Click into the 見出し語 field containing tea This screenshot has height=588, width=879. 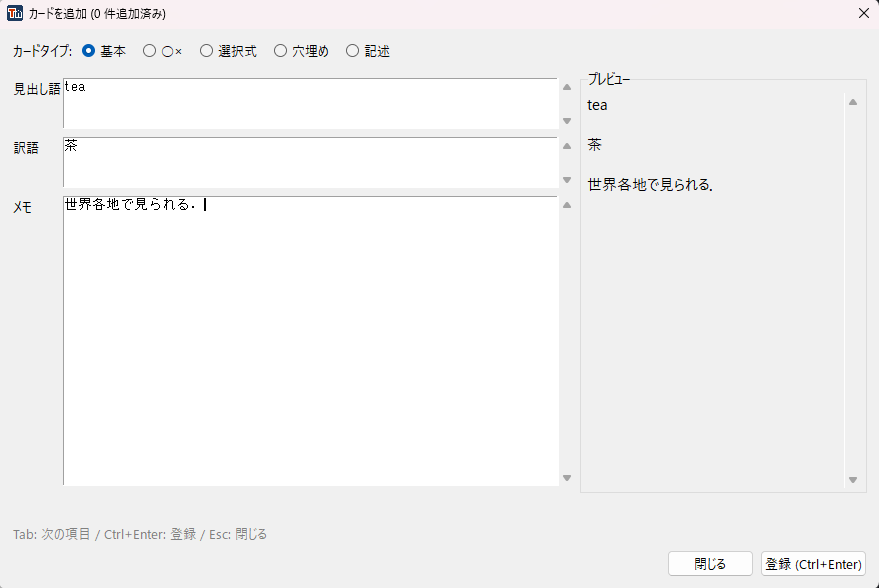tap(311, 104)
